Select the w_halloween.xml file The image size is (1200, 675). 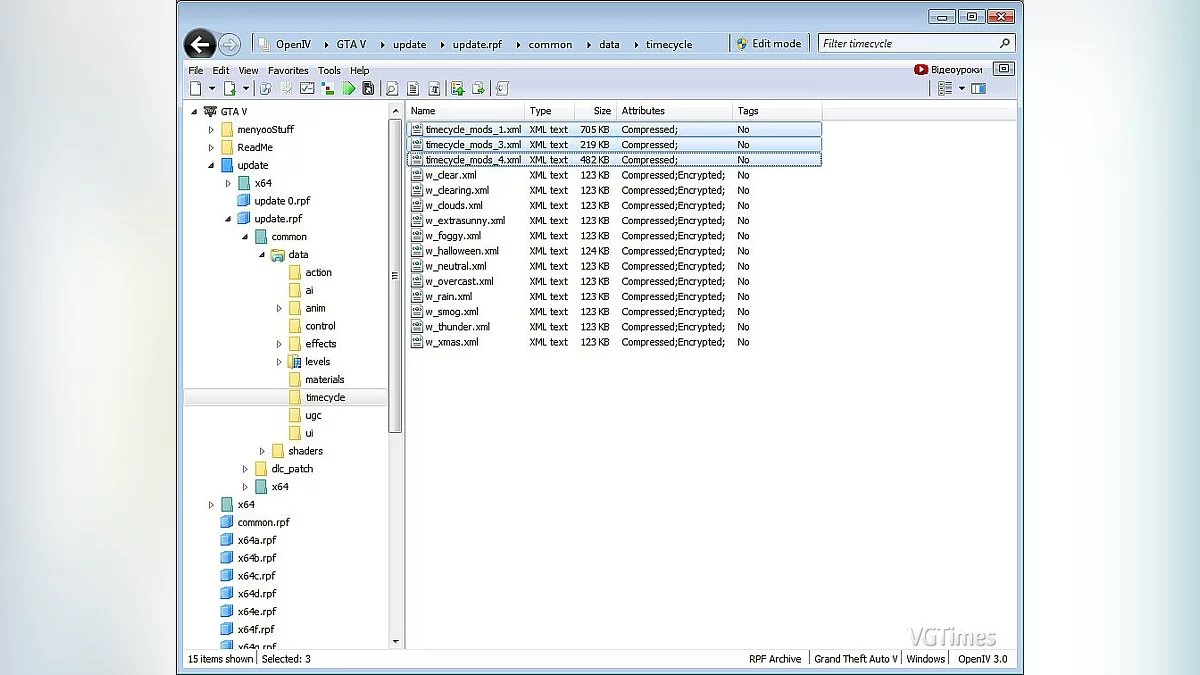[461, 251]
